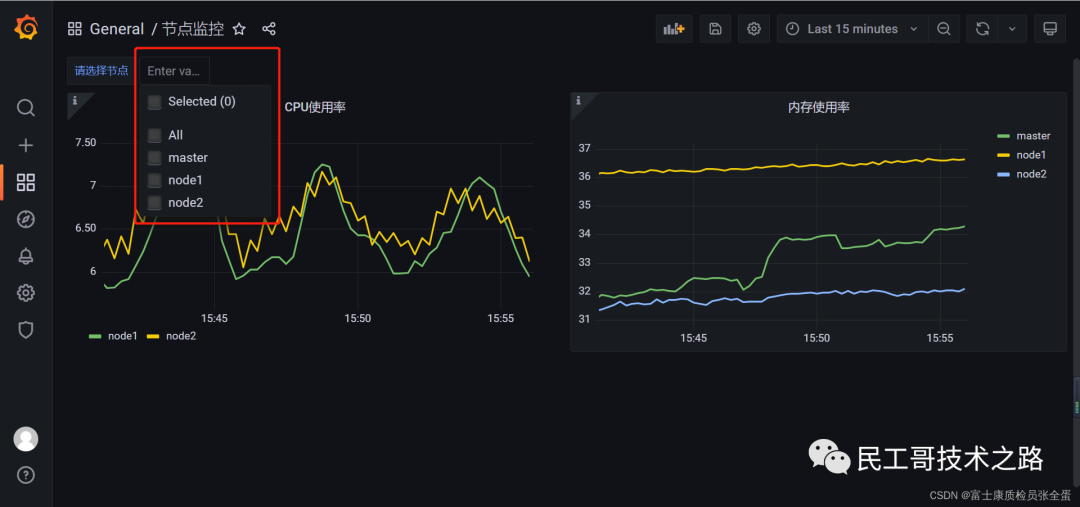Viewport: 1080px width, 507px height.
Task: Open the Dashboards icon in sidebar
Action: tap(25, 183)
